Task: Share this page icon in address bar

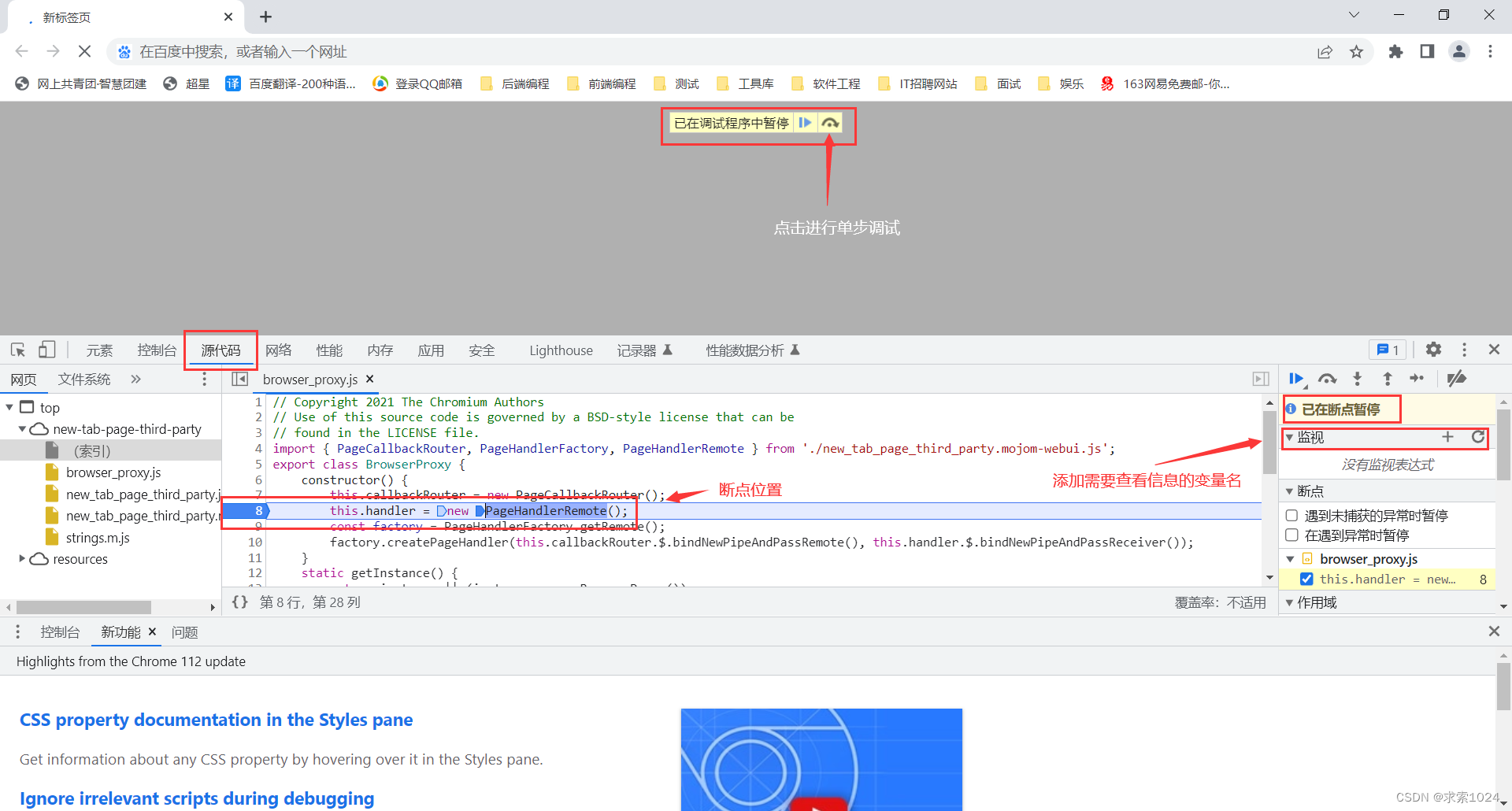Action: [1325, 52]
